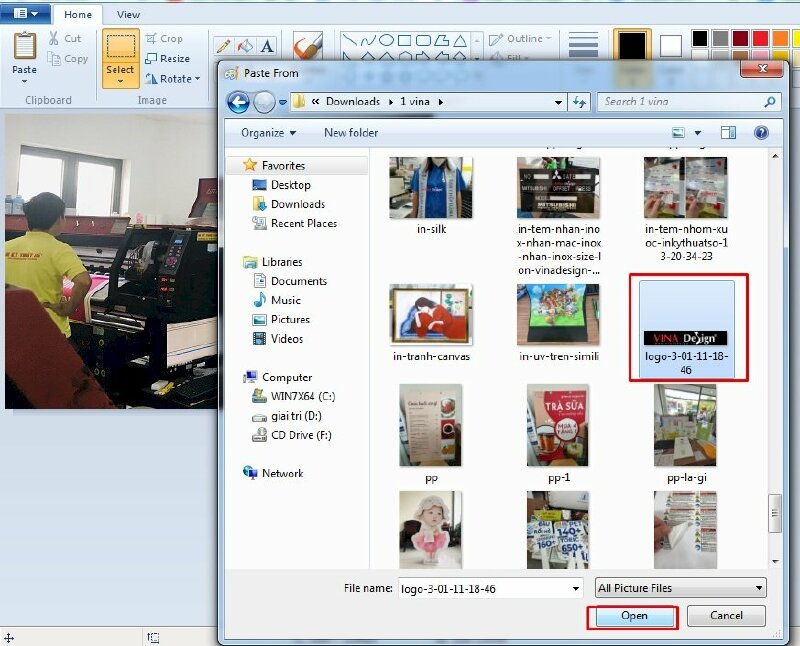Pick the red color swatch in palette

[x=761, y=38]
